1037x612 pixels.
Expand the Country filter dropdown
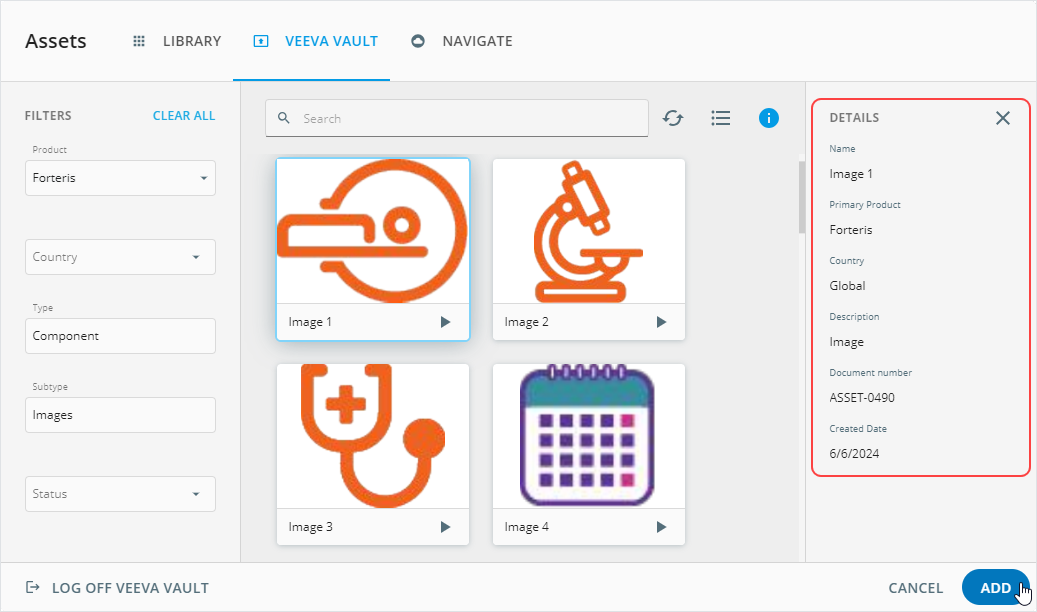120,257
